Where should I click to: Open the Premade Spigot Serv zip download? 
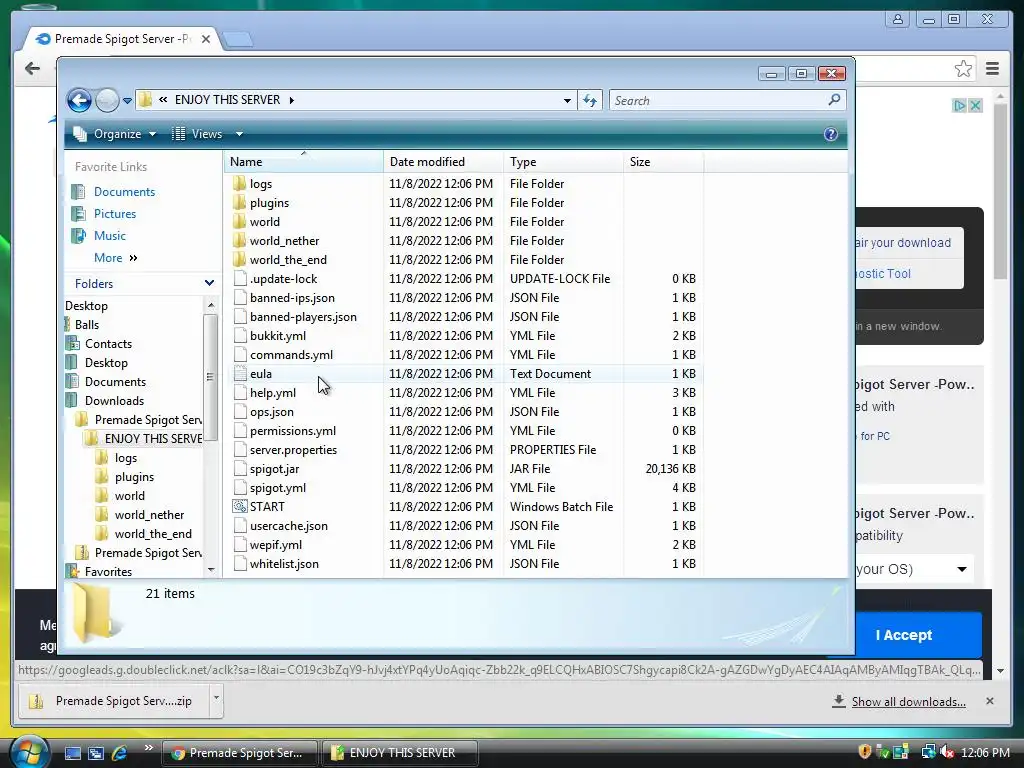click(114, 701)
